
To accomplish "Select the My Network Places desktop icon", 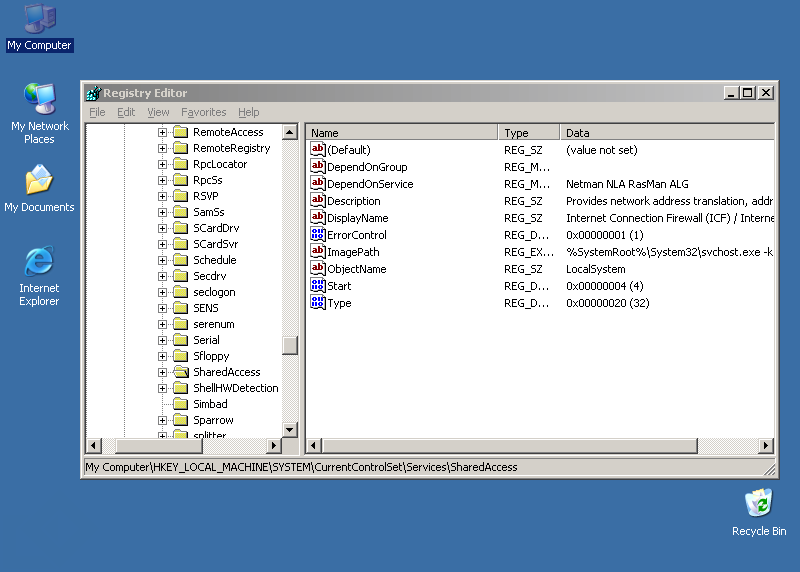I will [x=39, y=113].
